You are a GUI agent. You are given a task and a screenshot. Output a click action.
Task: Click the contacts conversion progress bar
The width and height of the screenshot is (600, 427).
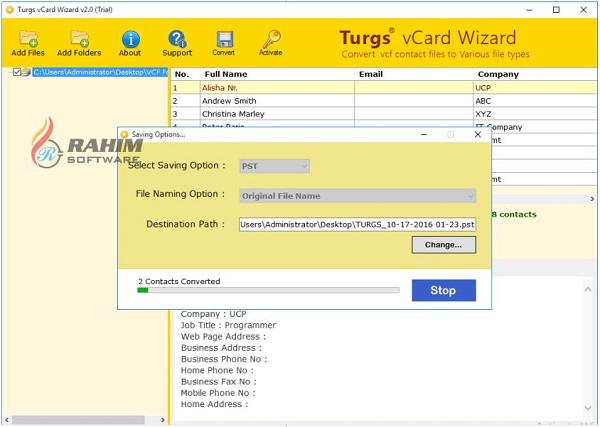[x=268, y=290]
